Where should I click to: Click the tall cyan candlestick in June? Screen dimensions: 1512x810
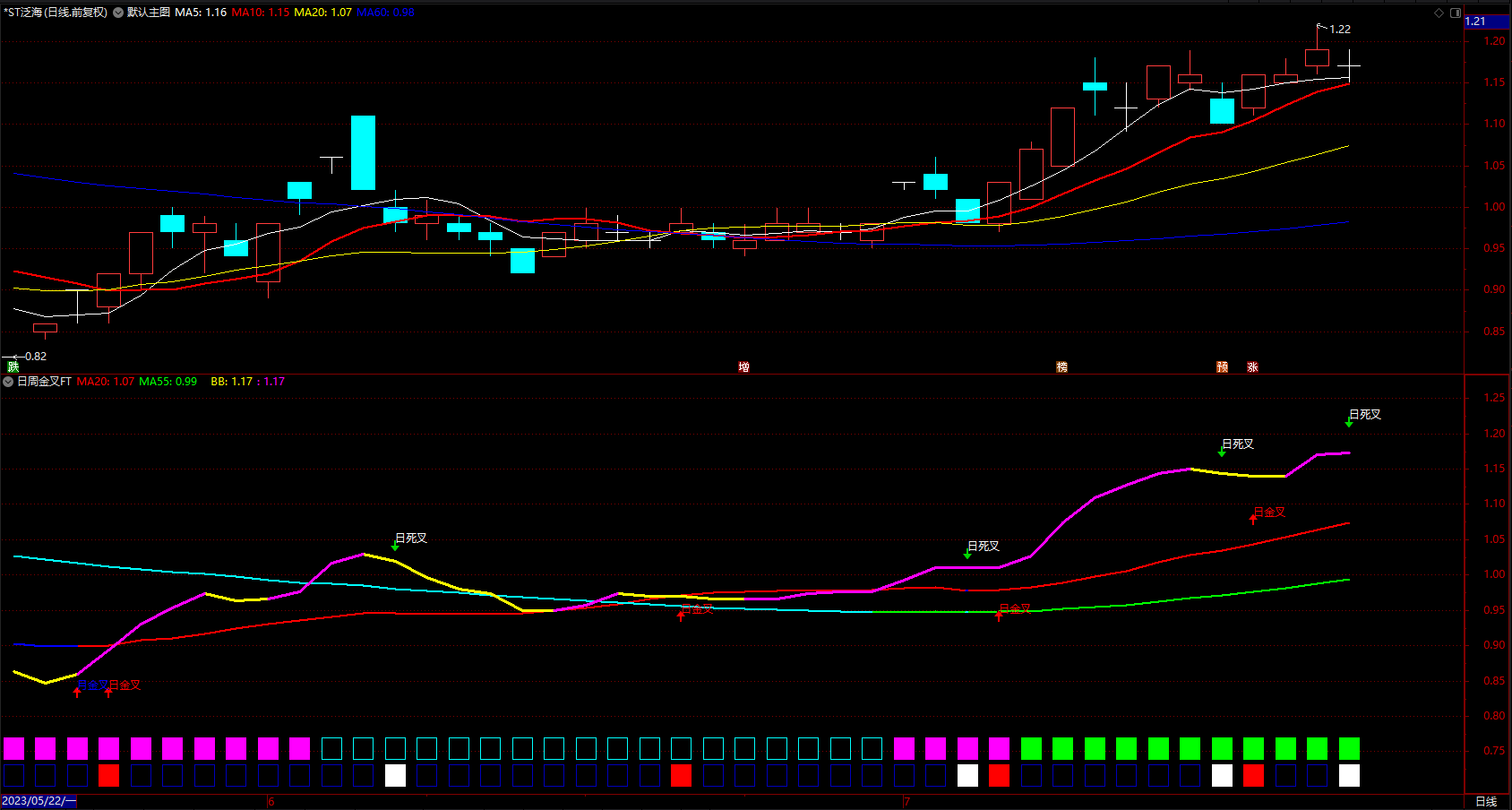363,153
